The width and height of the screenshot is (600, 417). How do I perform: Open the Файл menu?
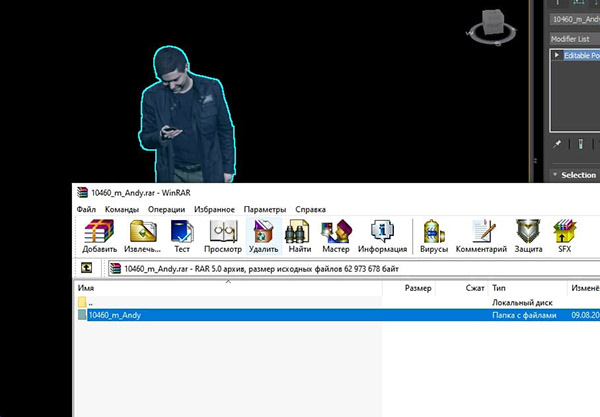coord(86,209)
